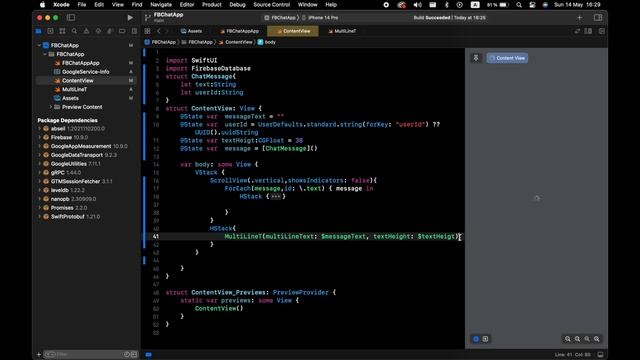This screenshot has width=640, height=360.
Task: Select FBChatAppApp file in navigator
Action: [x=80, y=63]
